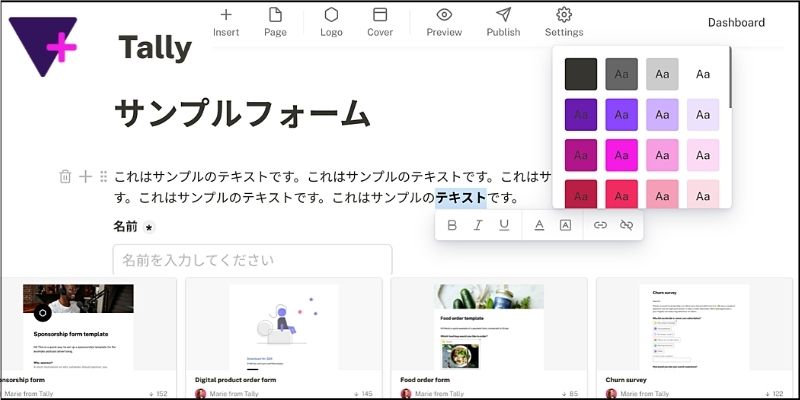Select the medium gray Aa swatch
800x400 pixels.
point(621,74)
